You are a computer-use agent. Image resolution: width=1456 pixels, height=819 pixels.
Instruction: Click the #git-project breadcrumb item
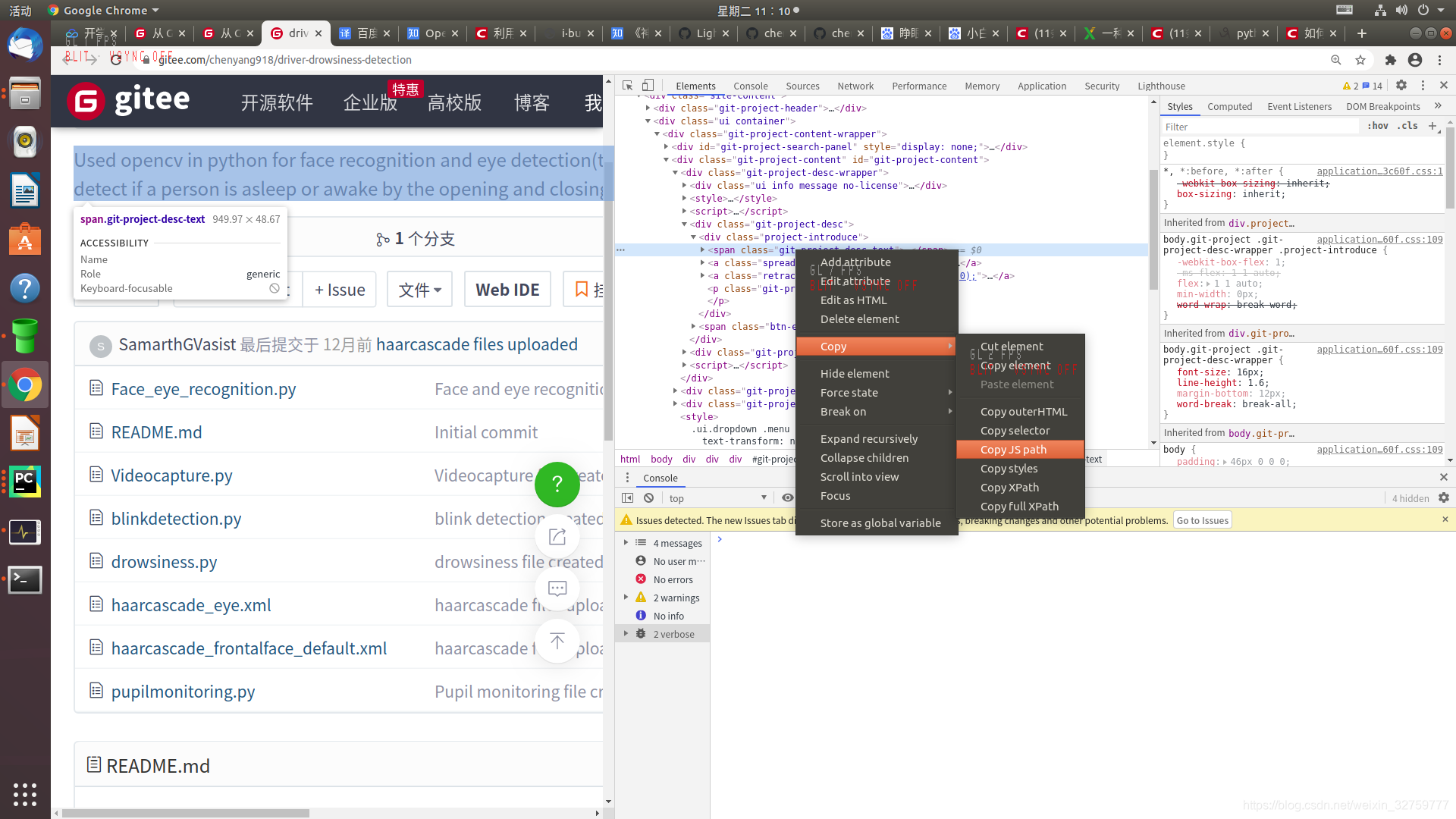(773, 460)
